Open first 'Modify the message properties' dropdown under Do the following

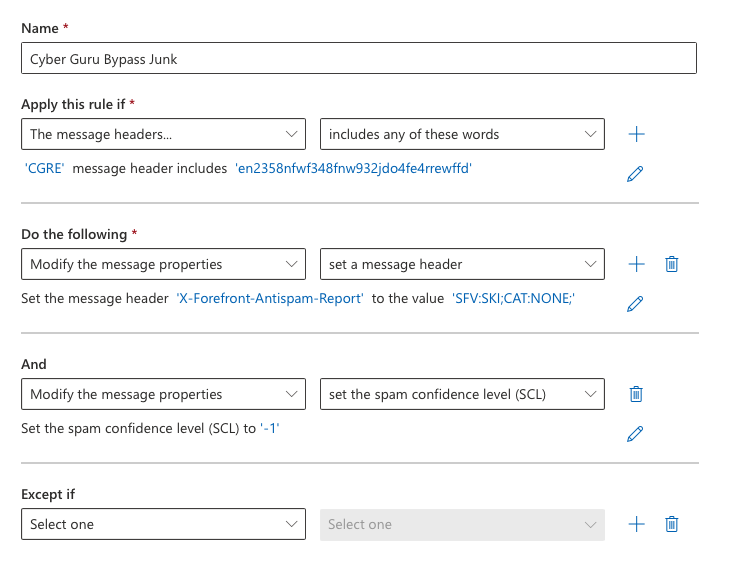pyautogui.click(x=163, y=264)
